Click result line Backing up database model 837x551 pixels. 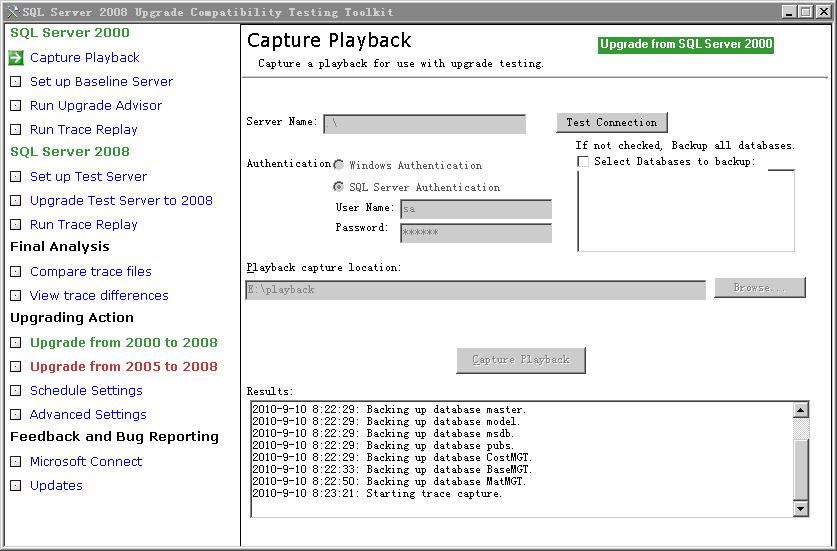point(386,422)
